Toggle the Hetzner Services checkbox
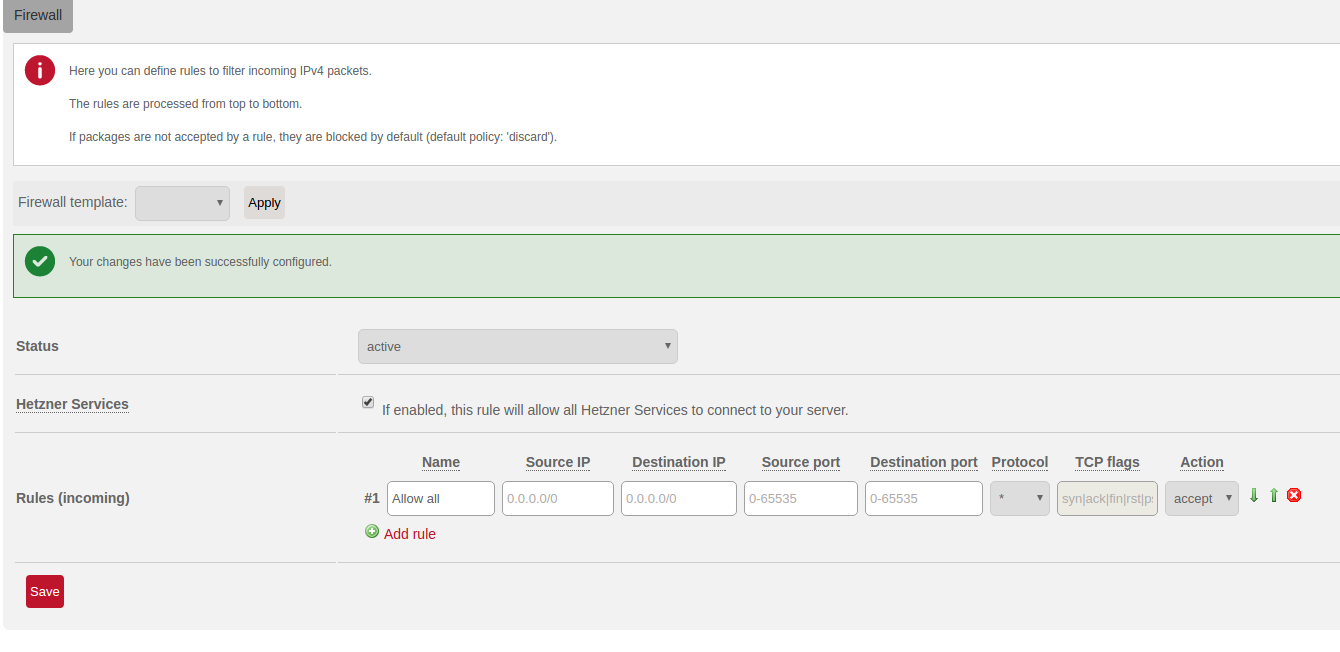1340x652 pixels. tap(368, 402)
